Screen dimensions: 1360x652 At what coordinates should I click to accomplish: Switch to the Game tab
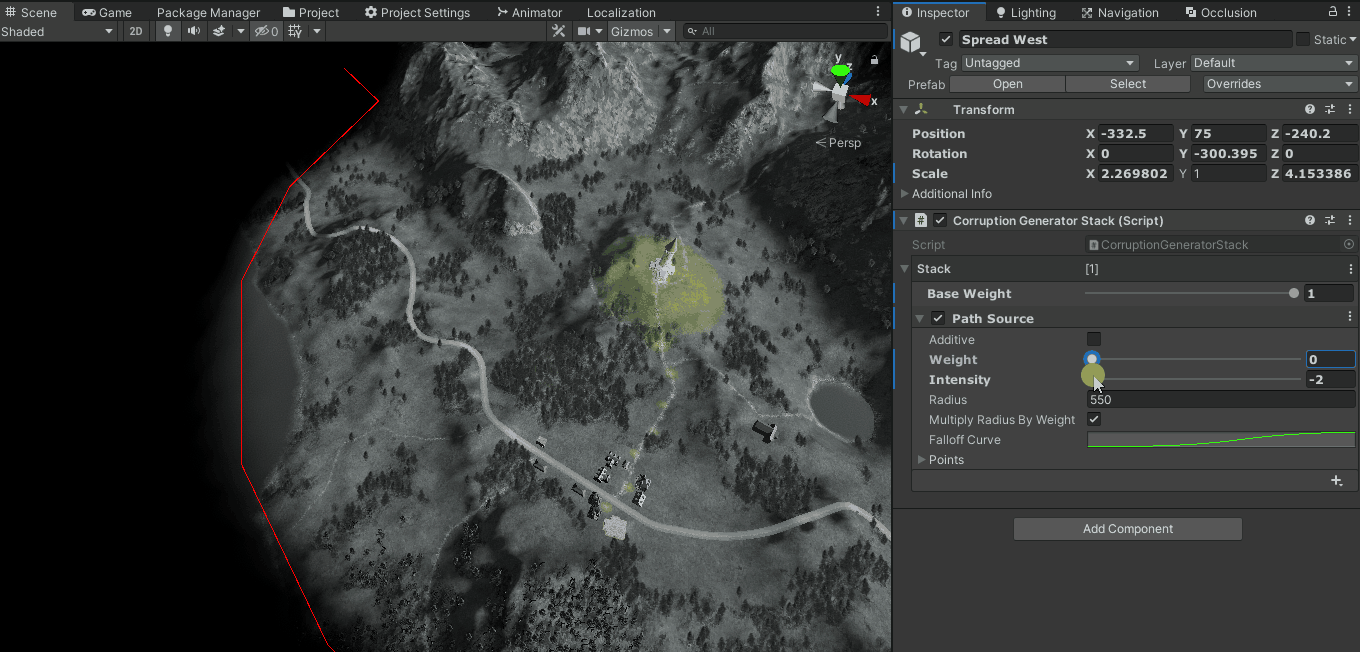[x=107, y=12]
